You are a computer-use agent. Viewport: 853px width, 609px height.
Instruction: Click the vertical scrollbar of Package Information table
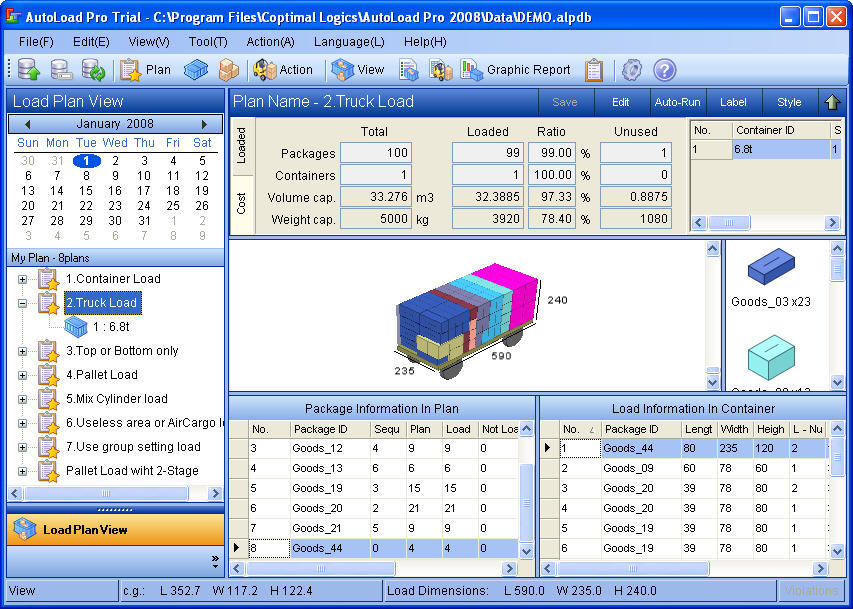click(x=526, y=490)
